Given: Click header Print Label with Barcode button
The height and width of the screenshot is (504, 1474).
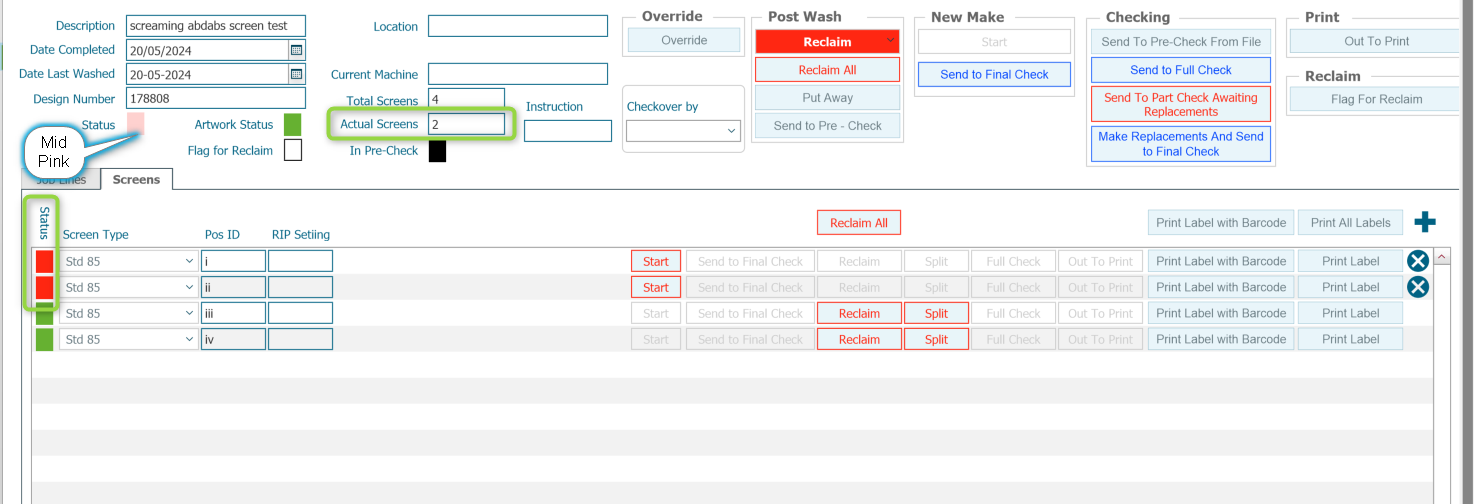Looking at the screenshot, I should click(x=1221, y=223).
